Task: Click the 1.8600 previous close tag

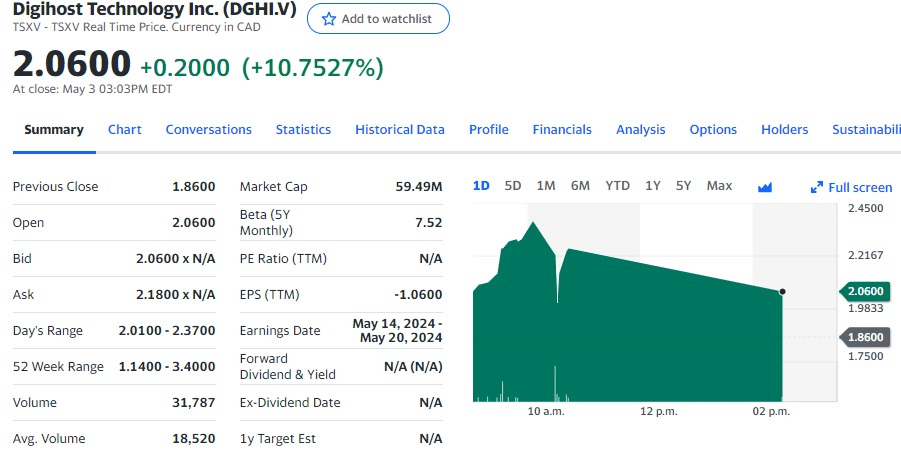Action: pos(865,337)
